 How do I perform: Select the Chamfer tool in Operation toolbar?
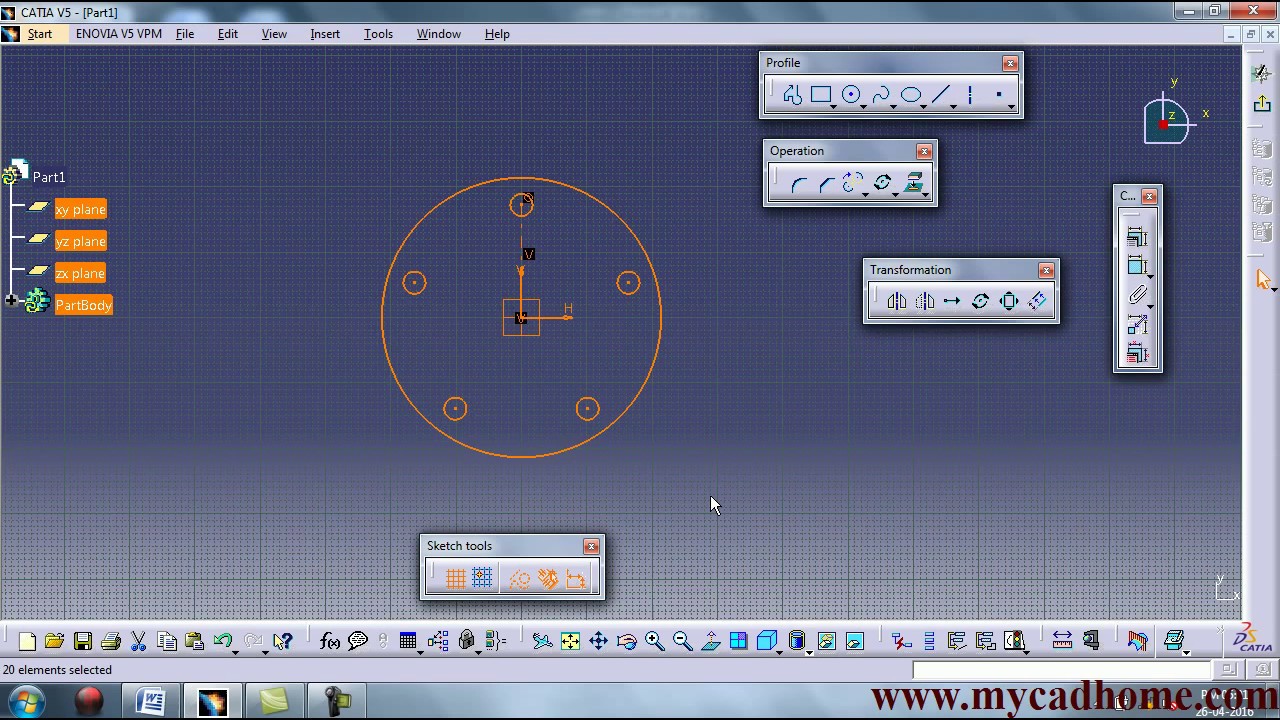[x=826, y=184]
